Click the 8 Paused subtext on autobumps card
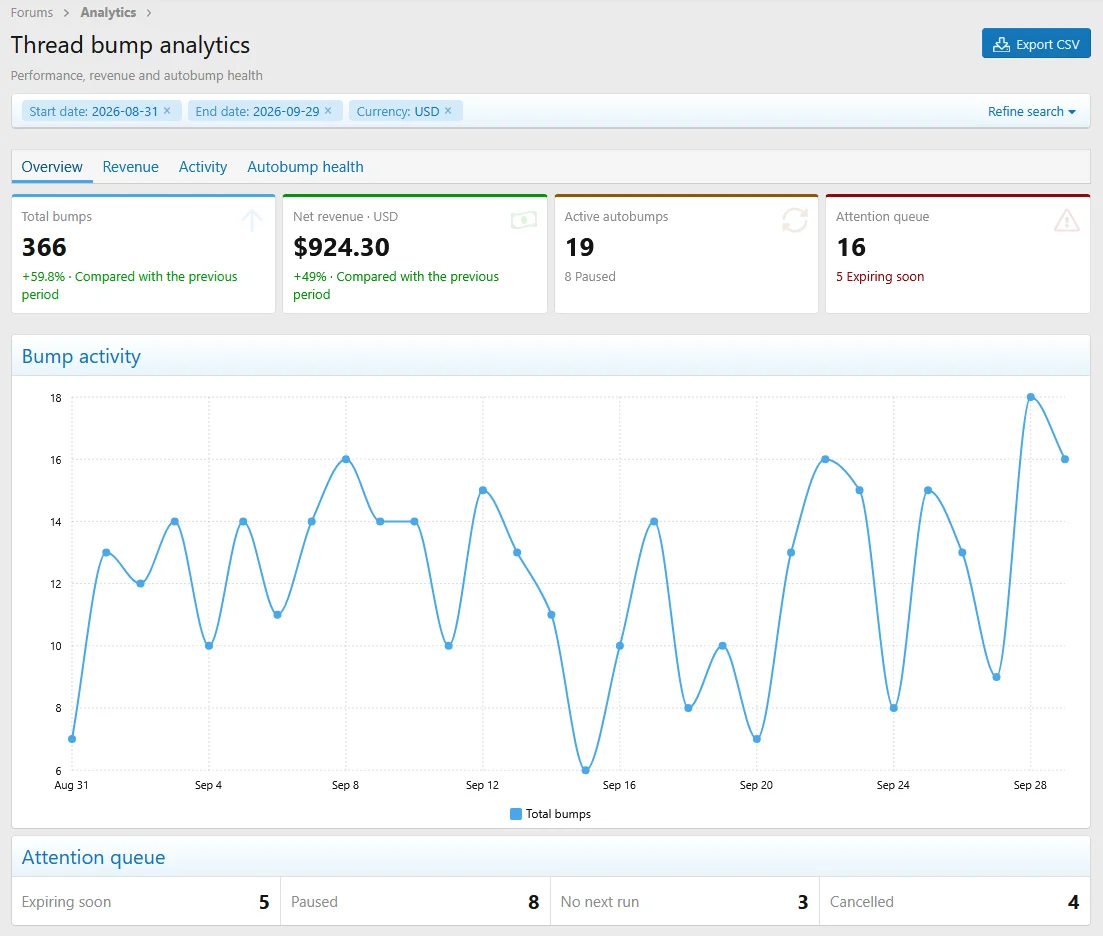This screenshot has width=1103, height=936. click(x=589, y=276)
